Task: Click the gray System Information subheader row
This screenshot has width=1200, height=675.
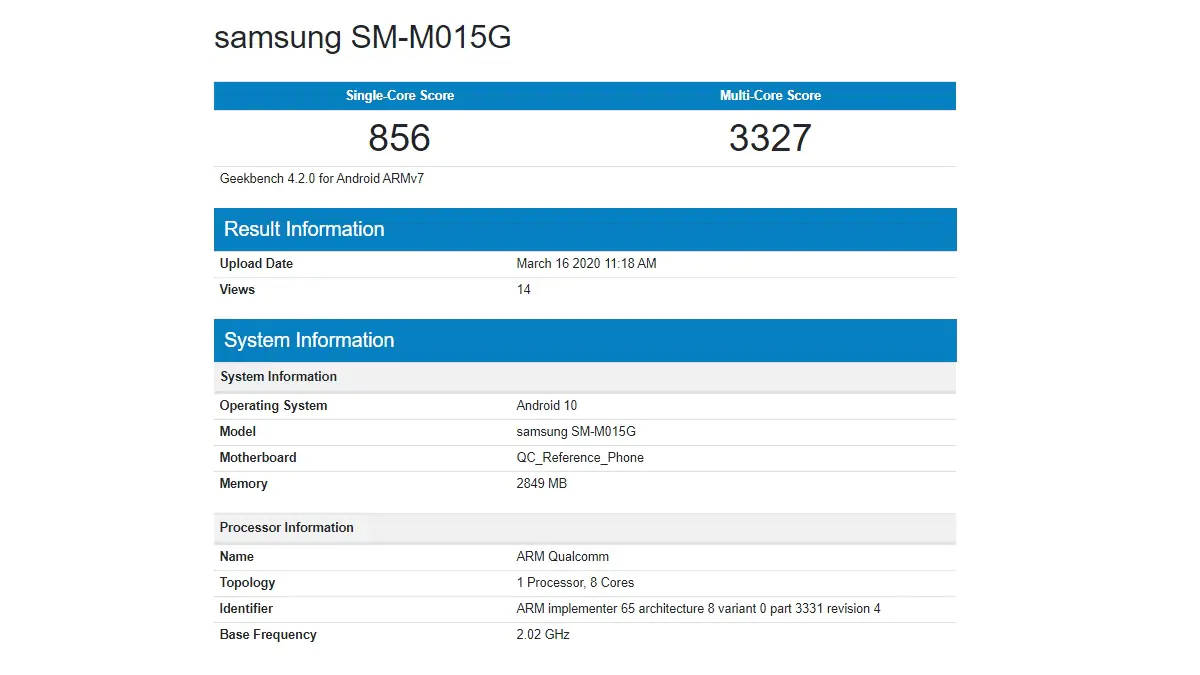Action: [585, 377]
